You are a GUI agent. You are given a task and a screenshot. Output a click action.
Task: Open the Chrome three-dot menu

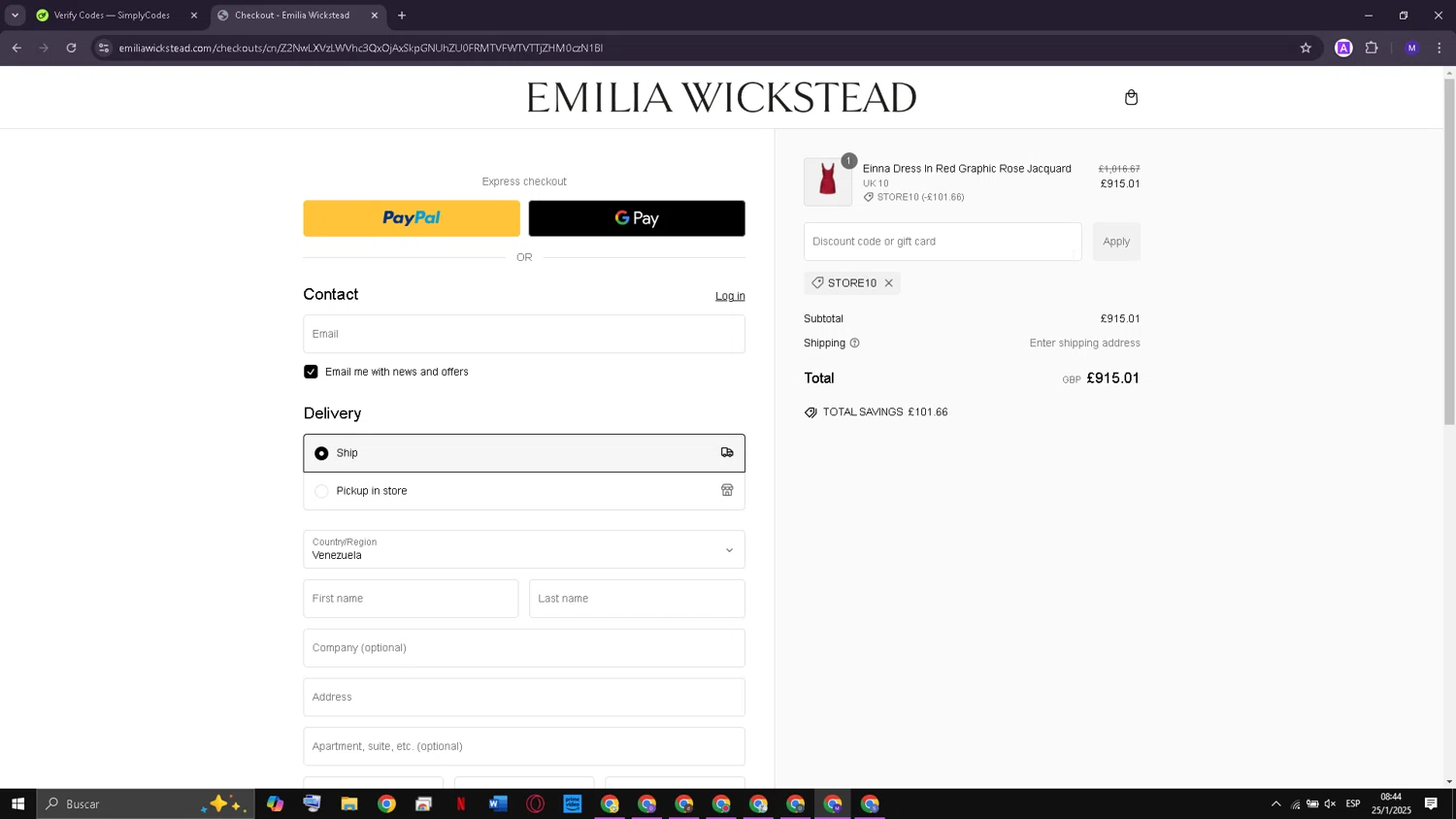coord(1439,48)
